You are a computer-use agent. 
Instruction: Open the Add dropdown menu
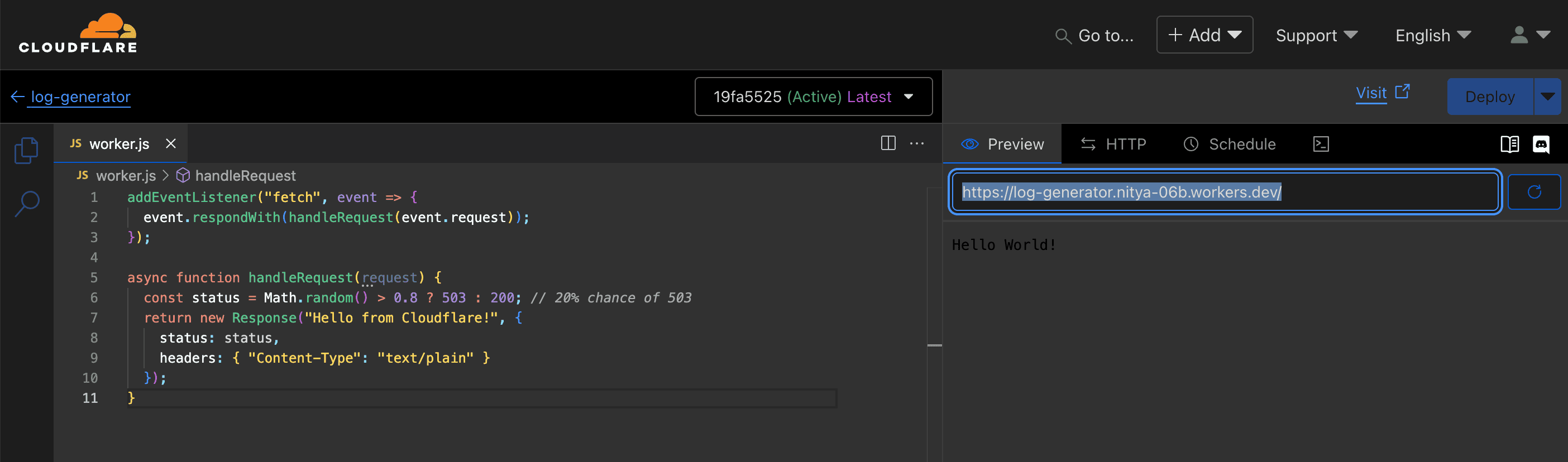(1204, 35)
